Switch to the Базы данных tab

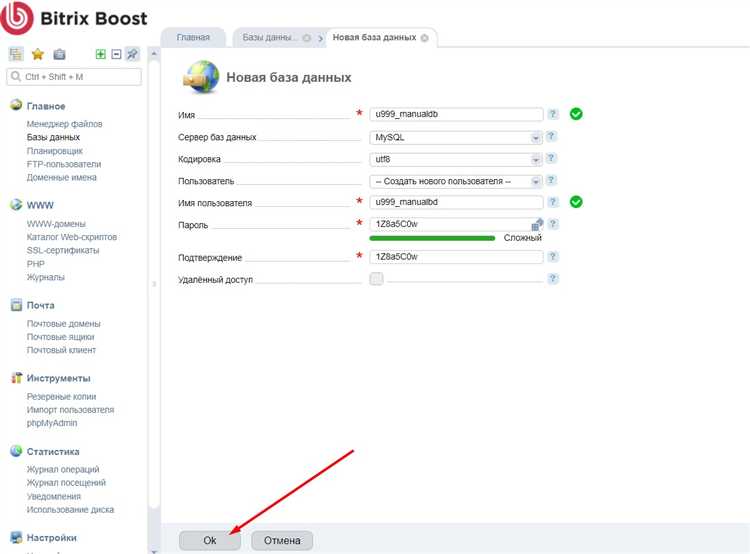[269, 37]
